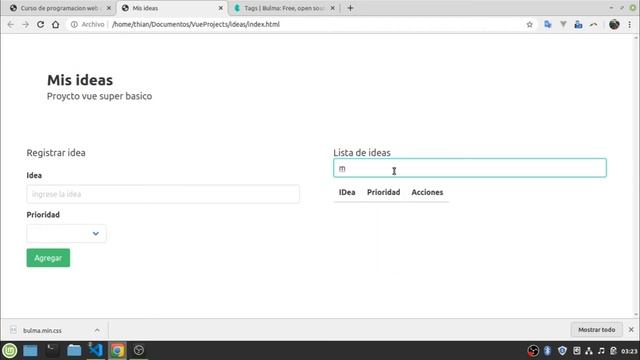The height and width of the screenshot is (360, 640).
Task: Switch to the Mis ideas tab
Action: click(x=171, y=8)
